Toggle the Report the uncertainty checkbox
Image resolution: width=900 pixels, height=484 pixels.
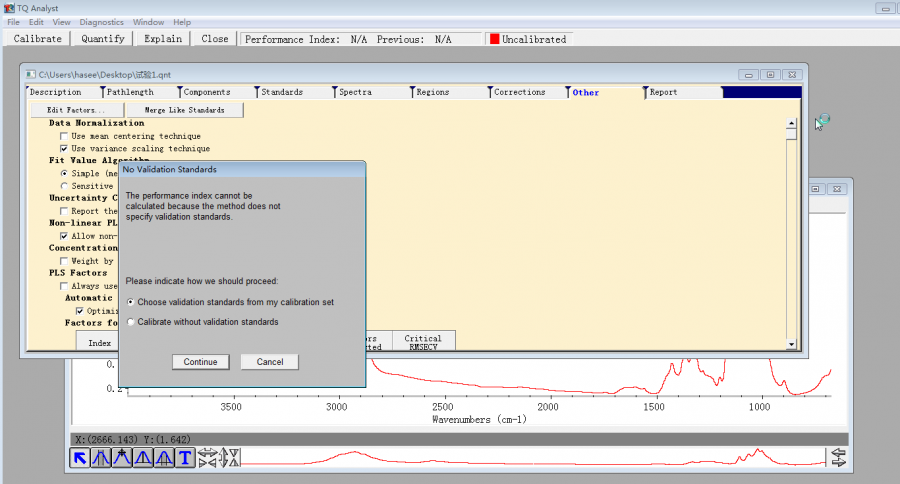pos(64,211)
